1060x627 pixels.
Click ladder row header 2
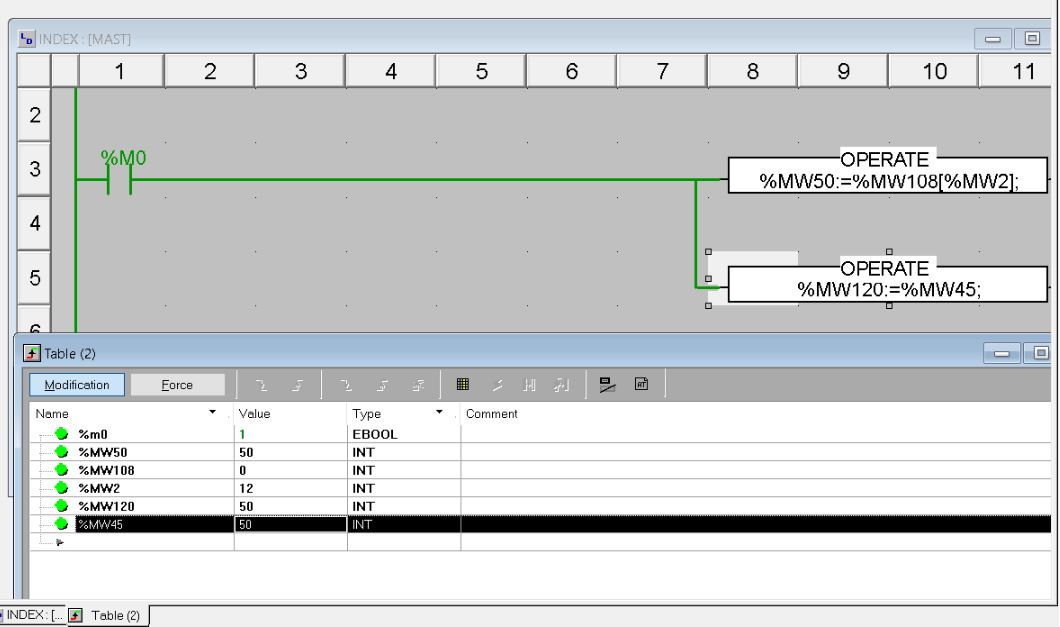tap(34, 114)
